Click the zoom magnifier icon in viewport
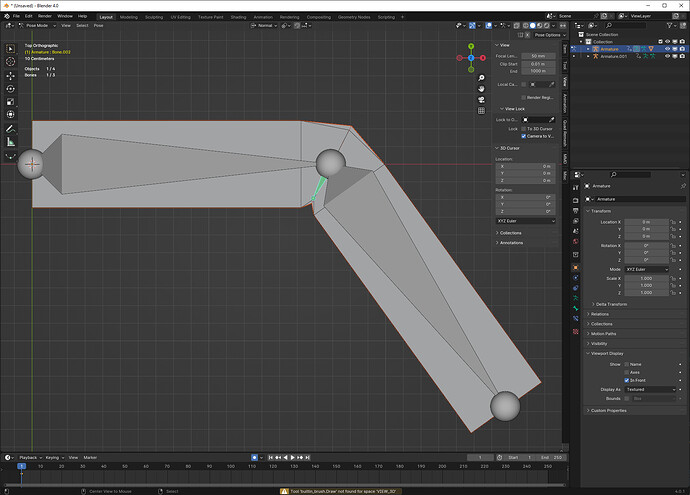This screenshot has width=690, height=495. tap(481, 78)
